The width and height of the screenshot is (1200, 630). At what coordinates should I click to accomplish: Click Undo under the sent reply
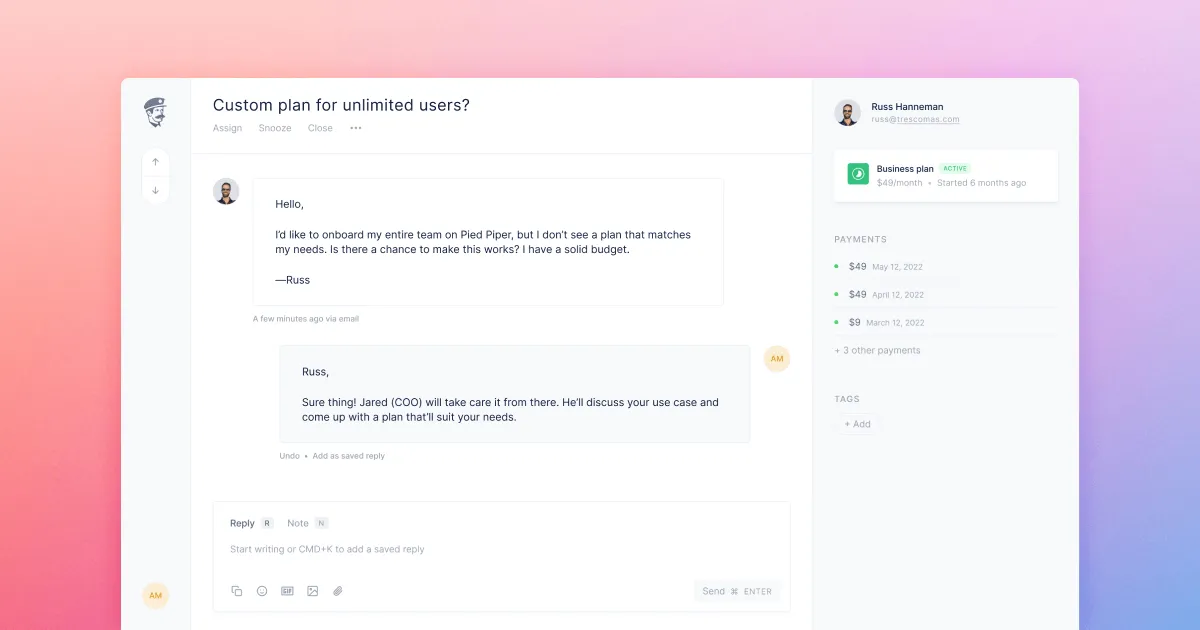[x=289, y=456]
